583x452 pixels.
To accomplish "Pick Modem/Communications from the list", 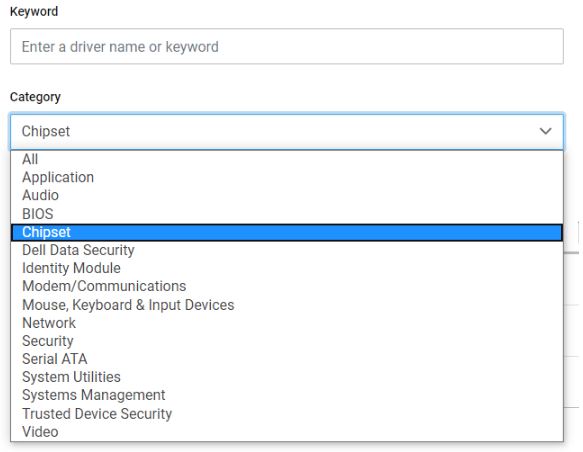I will tap(287, 286).
